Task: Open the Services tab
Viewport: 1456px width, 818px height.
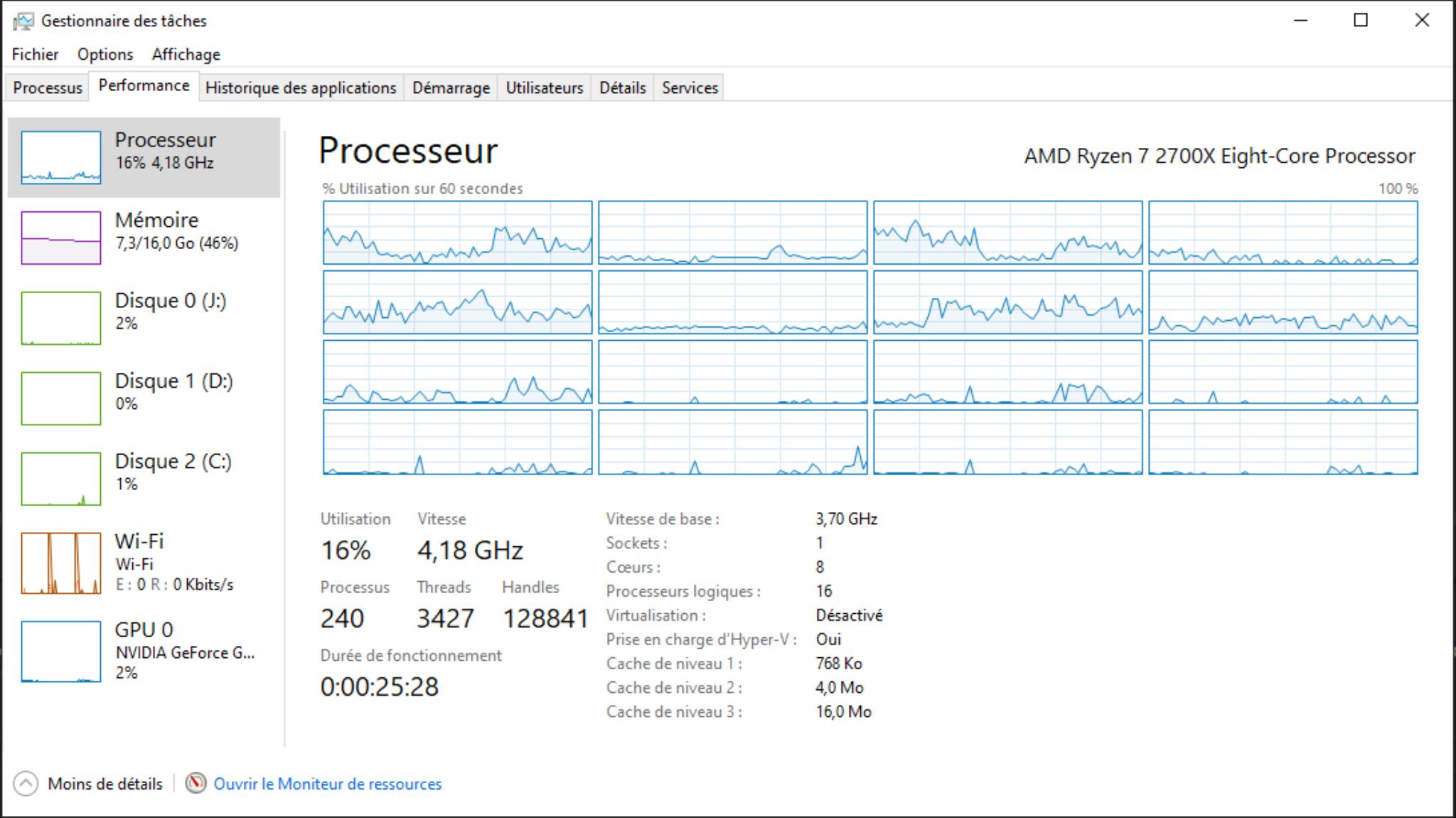Action: (x=689, y=88)
